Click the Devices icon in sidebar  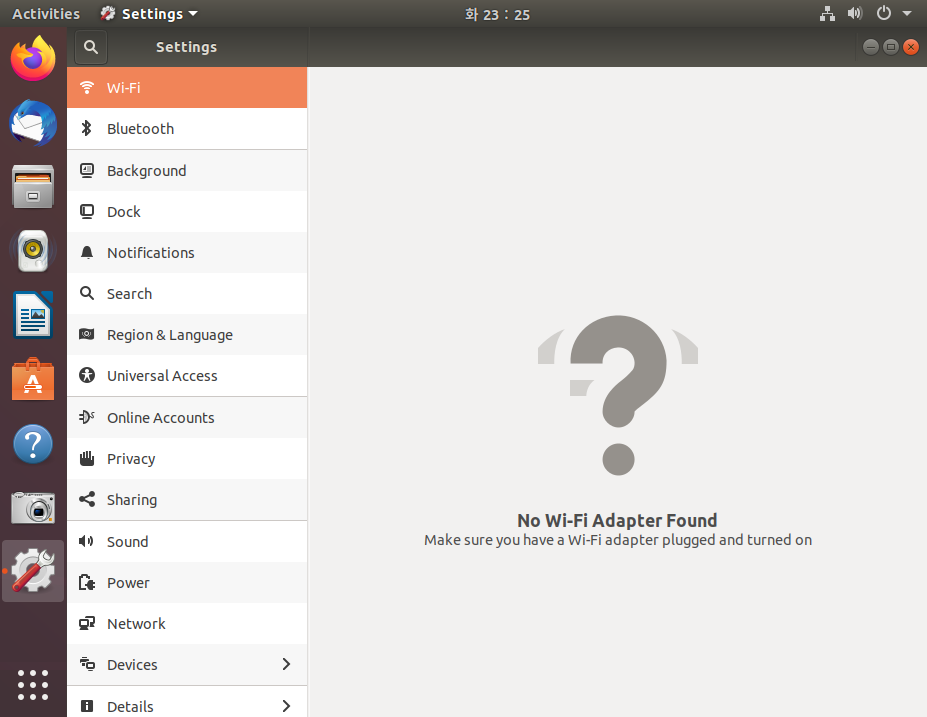[87, 664]
